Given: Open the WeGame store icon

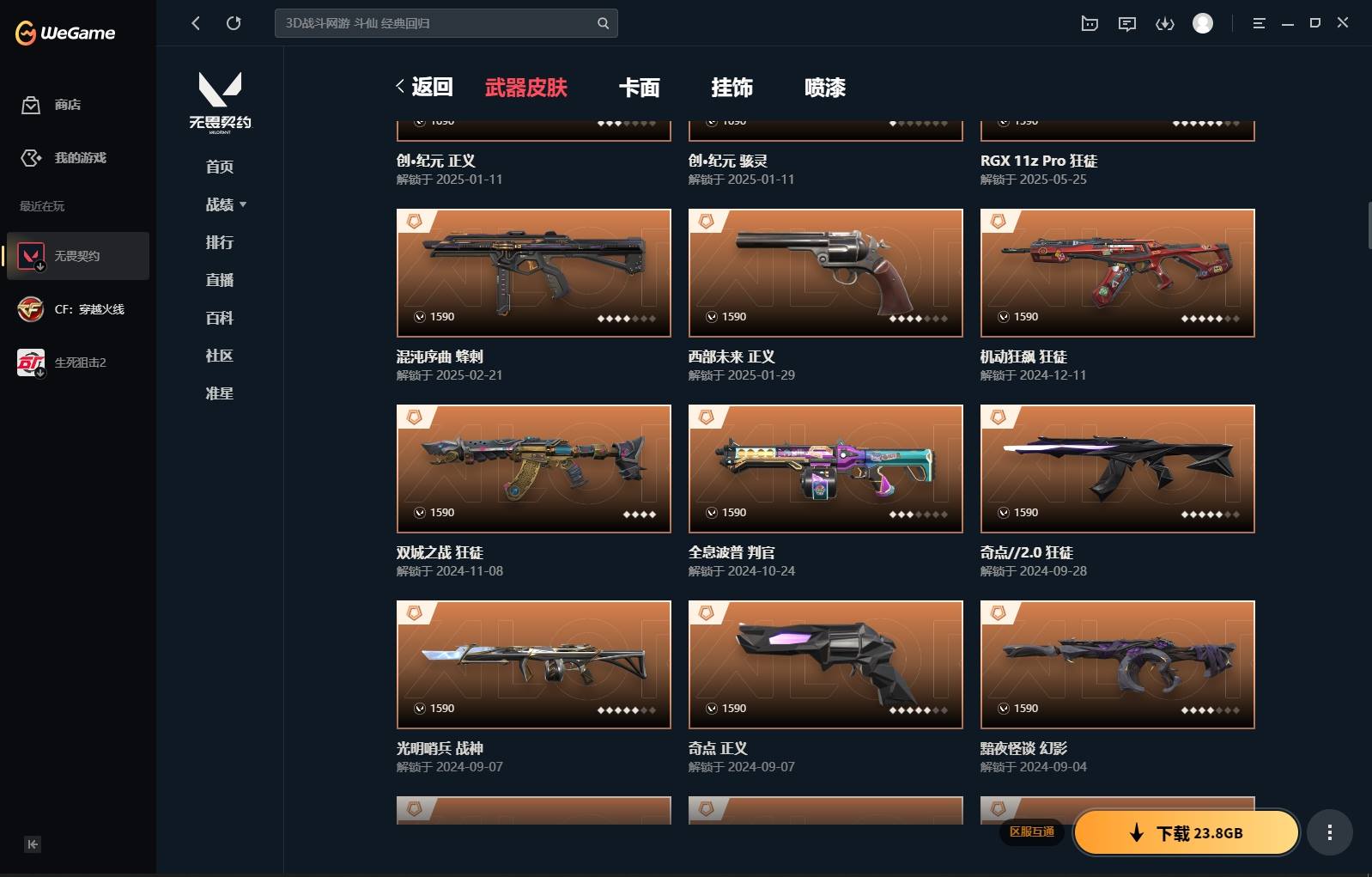Looking at the screenshot, I should pyautogui.click(x=31, y=105).
